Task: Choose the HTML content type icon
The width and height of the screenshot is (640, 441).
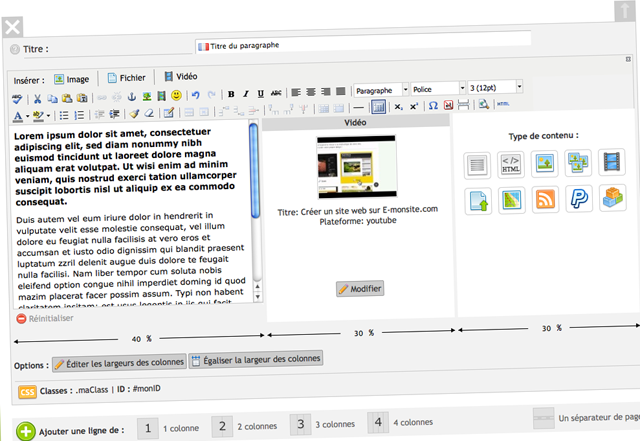Action: [x=511, y=163]
